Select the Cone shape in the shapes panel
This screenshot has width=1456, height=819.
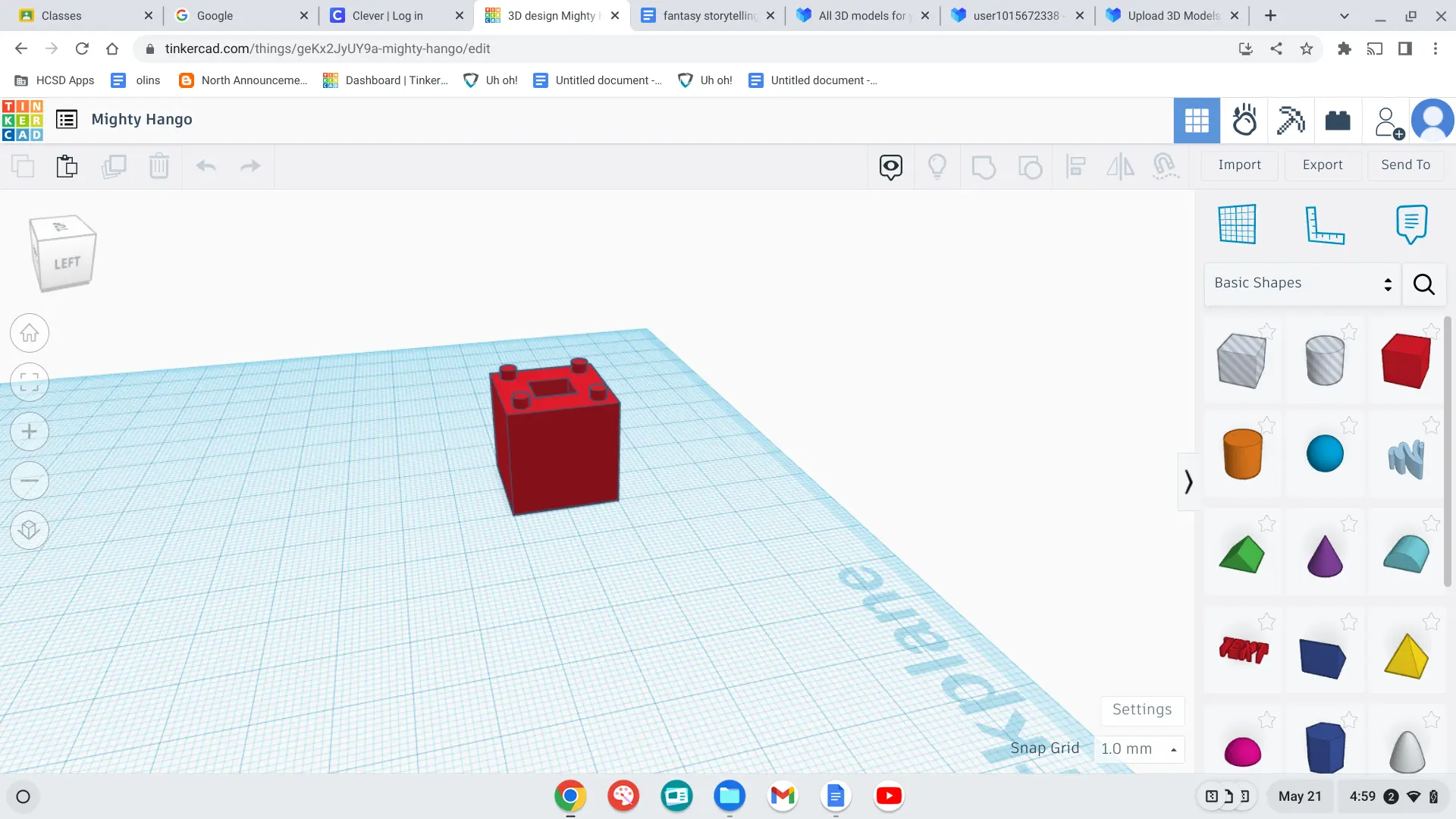1326,553
